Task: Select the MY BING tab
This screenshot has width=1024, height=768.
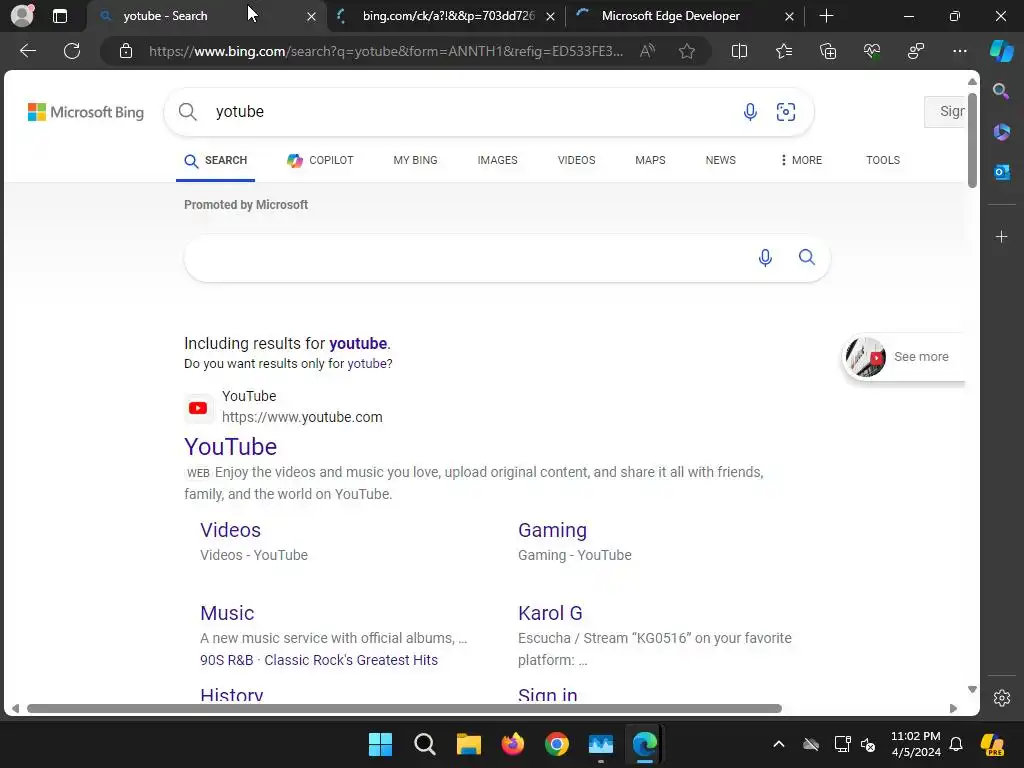Action: 415,160
